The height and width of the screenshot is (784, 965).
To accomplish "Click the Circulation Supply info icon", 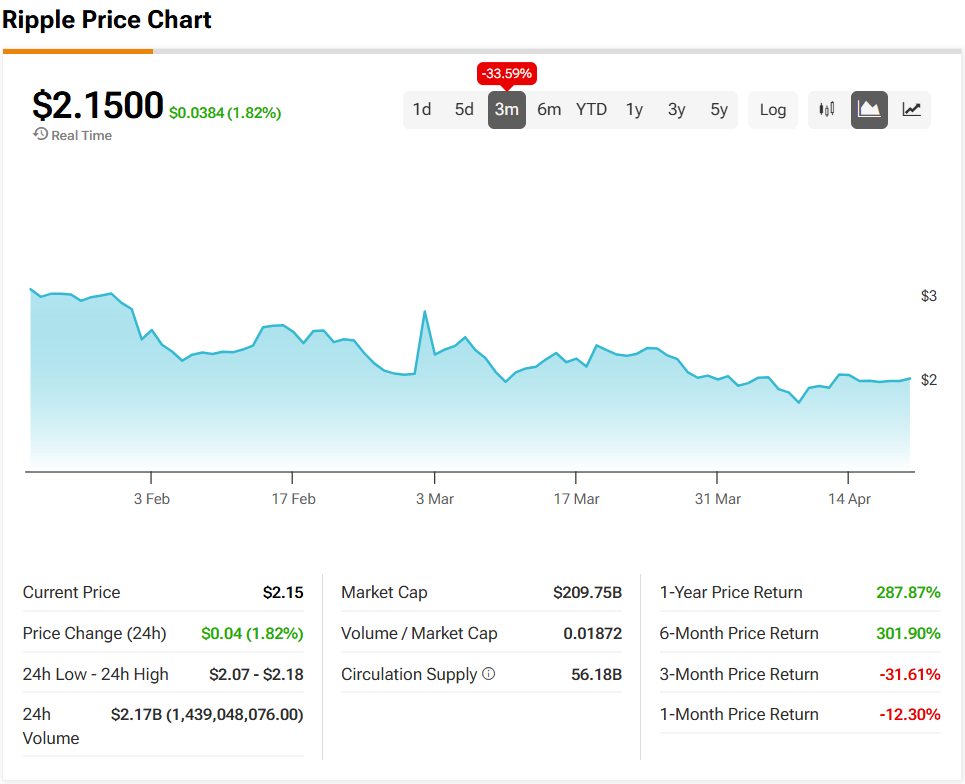I will pos(488,674).
